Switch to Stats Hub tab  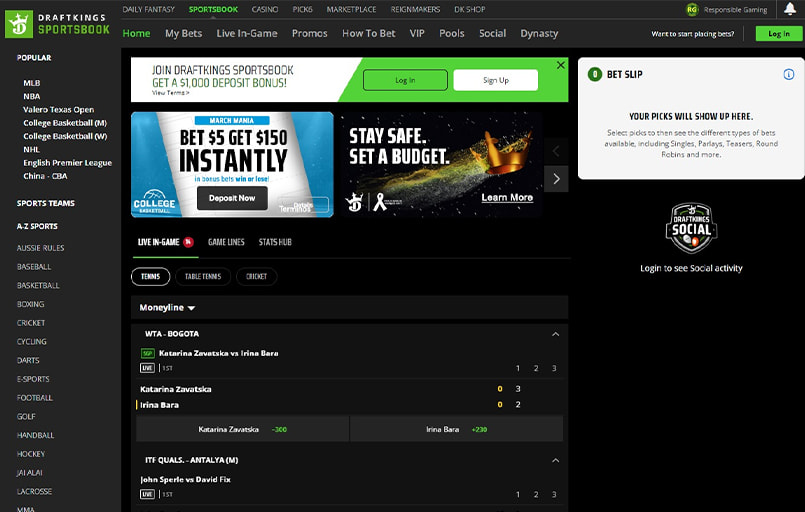coord(275,242)
